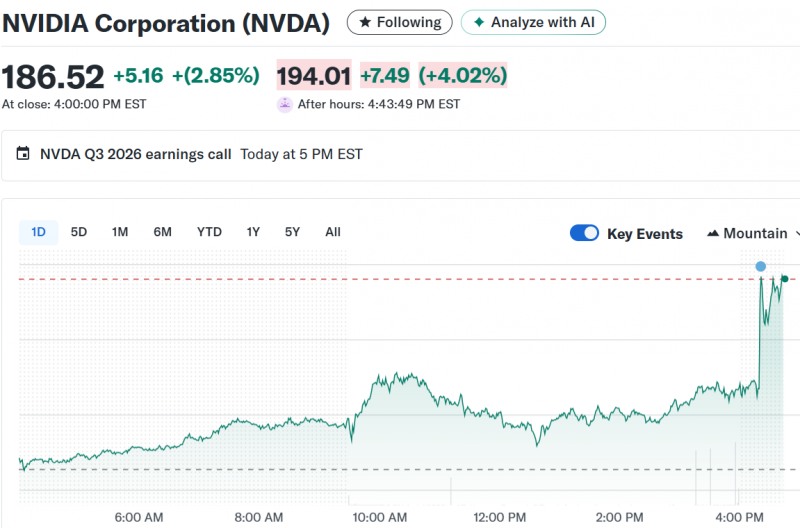Show the All time range
Viewport: 800px width, 528px height.
click(333, 232)
